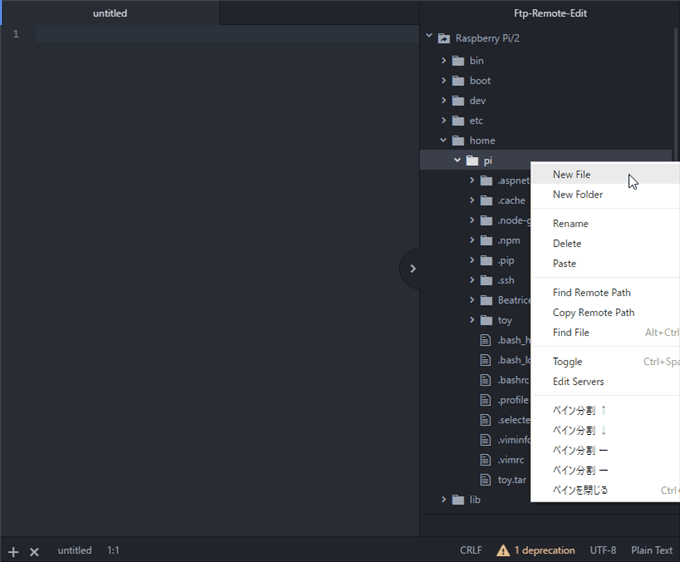The image size is (680, 562).
Task: Choose Paste from the context menu
Action: click(x=605, y=263)
